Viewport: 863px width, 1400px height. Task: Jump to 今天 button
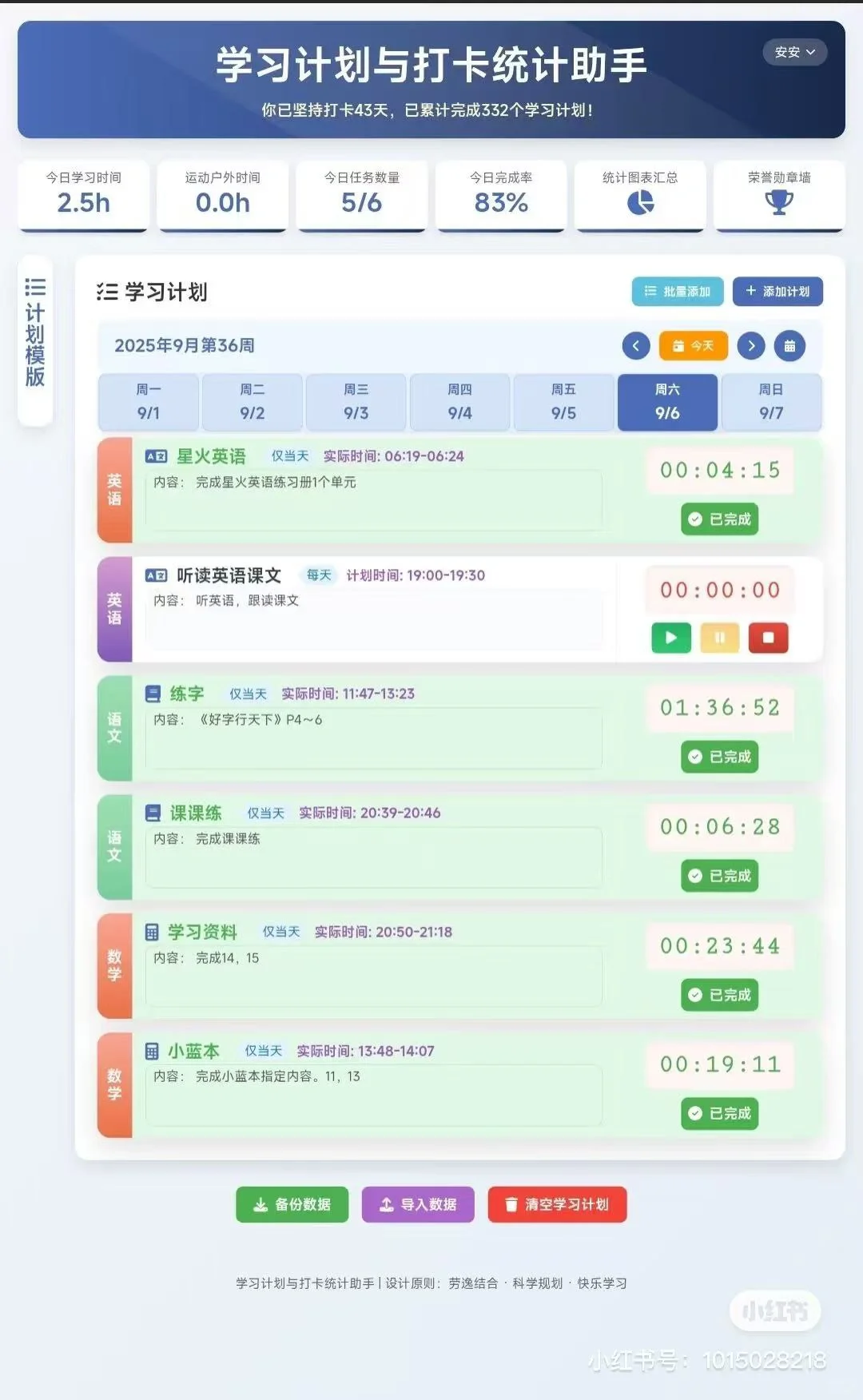(693, 346)
